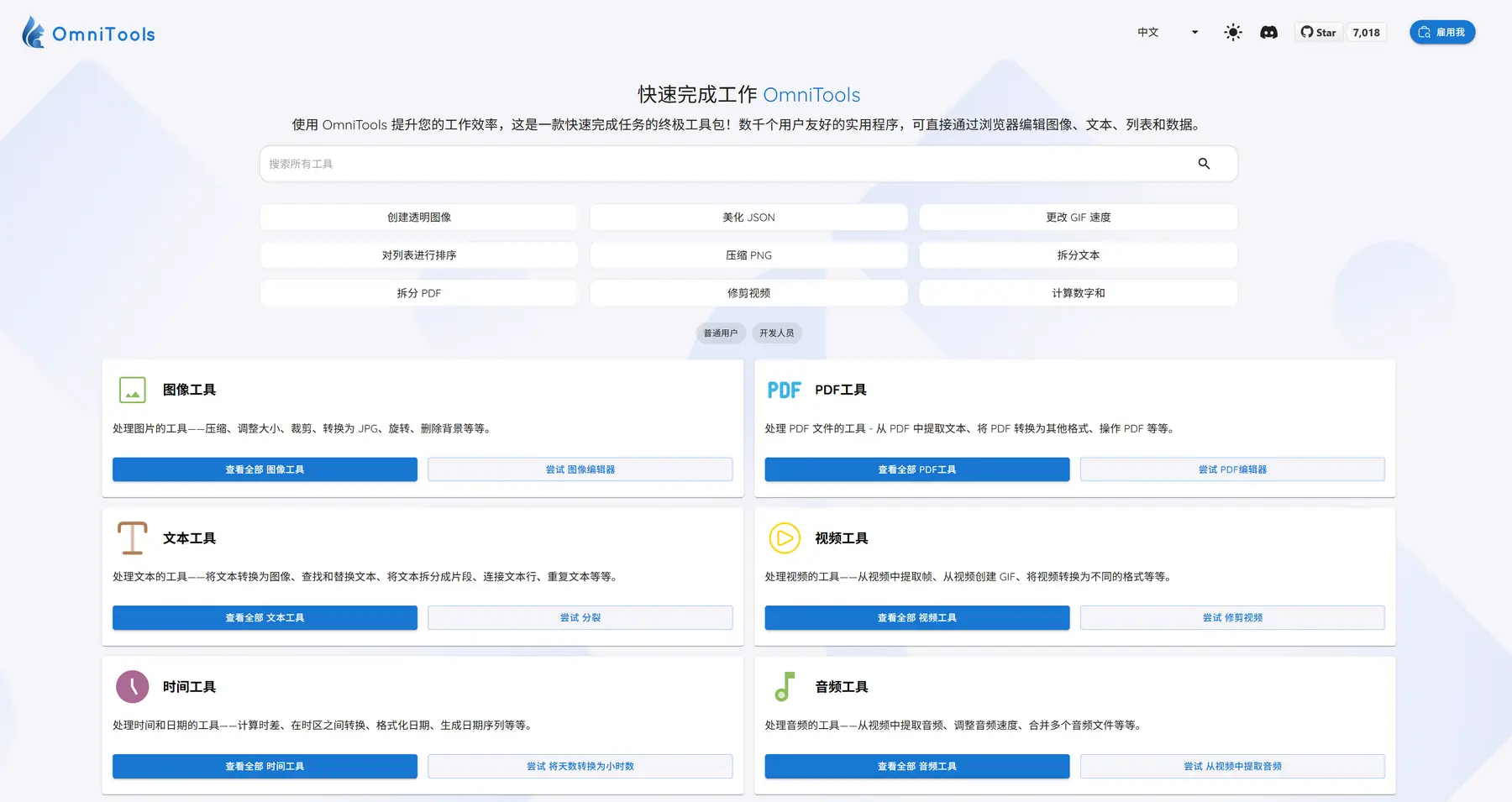1512x802 pixels.
Task: Expand language list via dropdown arrow
Action: tap(1194, 33)
